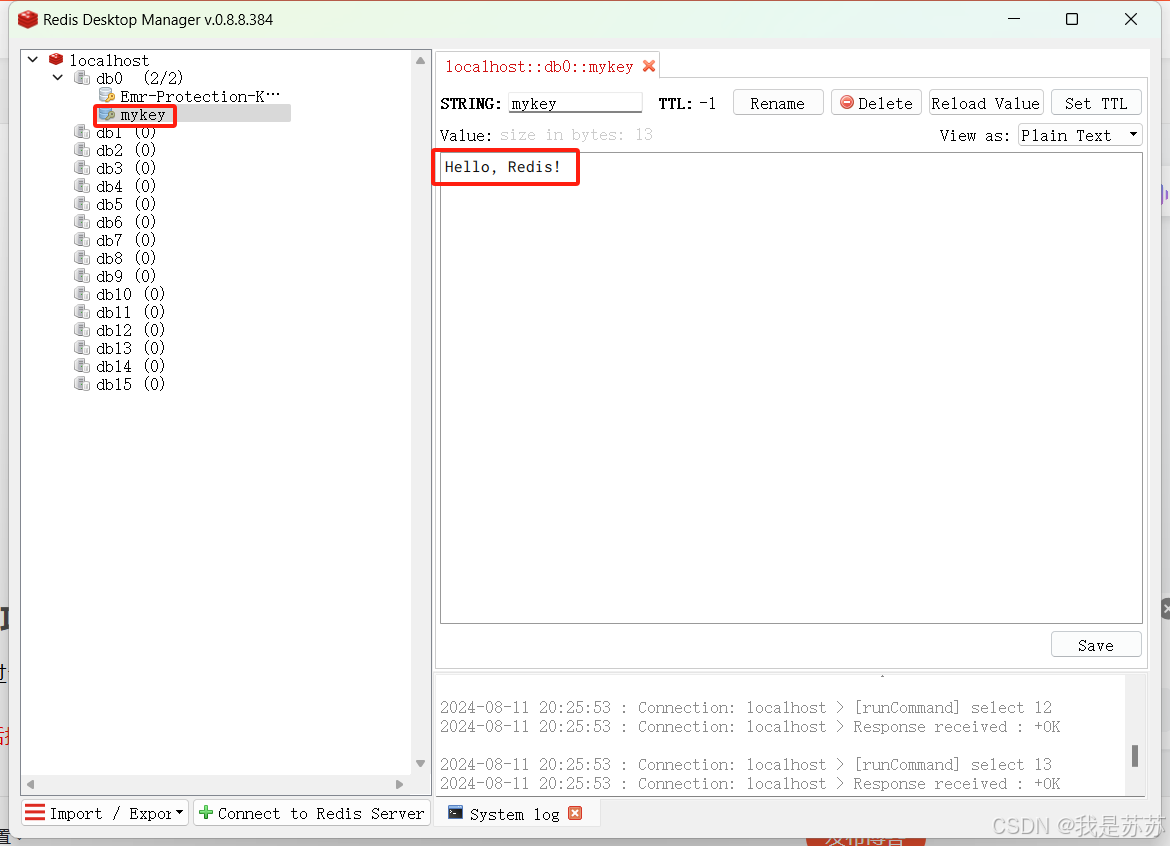The width and height of the screenshot is (1170, 846).
Task: Click the Set TTL button
Action: (x=1096, y=103)
